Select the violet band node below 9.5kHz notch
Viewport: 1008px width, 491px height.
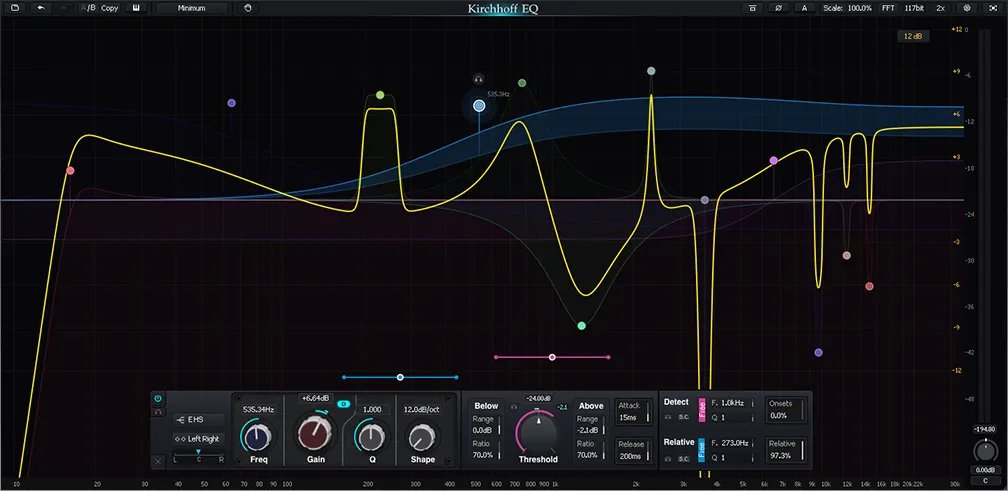click(818, 353)
